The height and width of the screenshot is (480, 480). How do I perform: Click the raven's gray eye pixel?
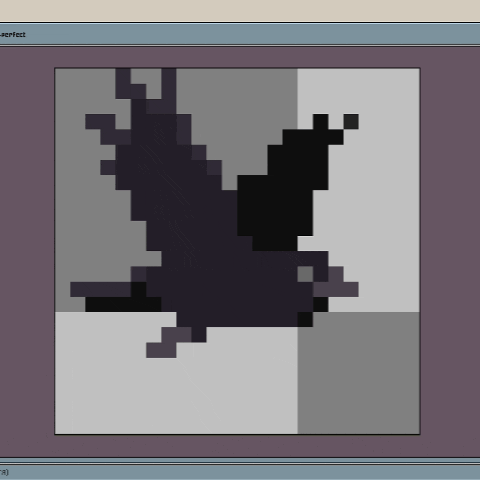pyautogui.click(x=305, y=274)
